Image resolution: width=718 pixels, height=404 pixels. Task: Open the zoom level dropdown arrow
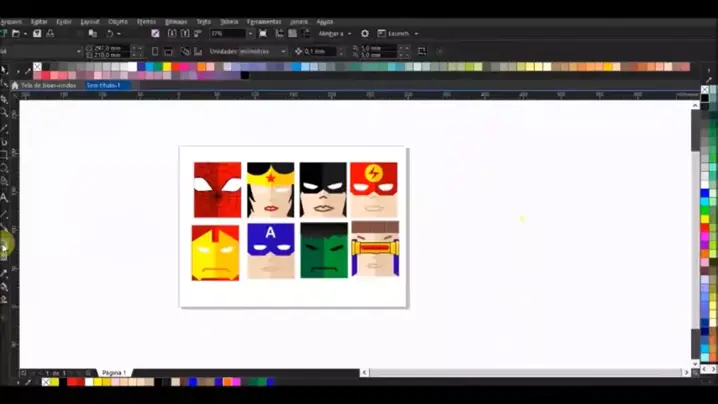click(x=250, y=33)
